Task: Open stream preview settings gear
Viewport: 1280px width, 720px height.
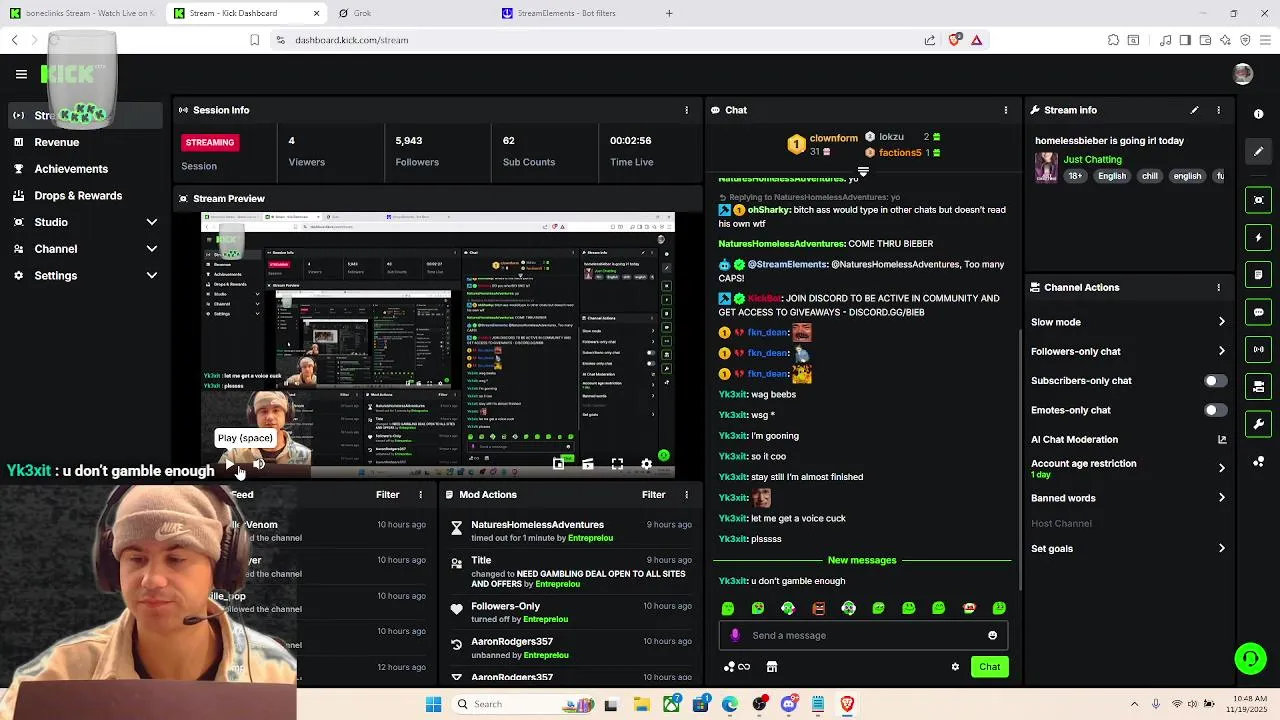Action: [646, 464]
